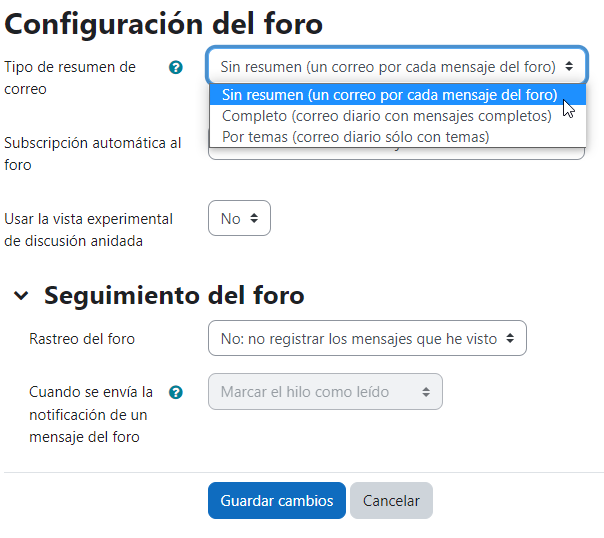Open help icon for notificación de mensaje
Screen dimensions: 604x538
click(x=176, y=392)
